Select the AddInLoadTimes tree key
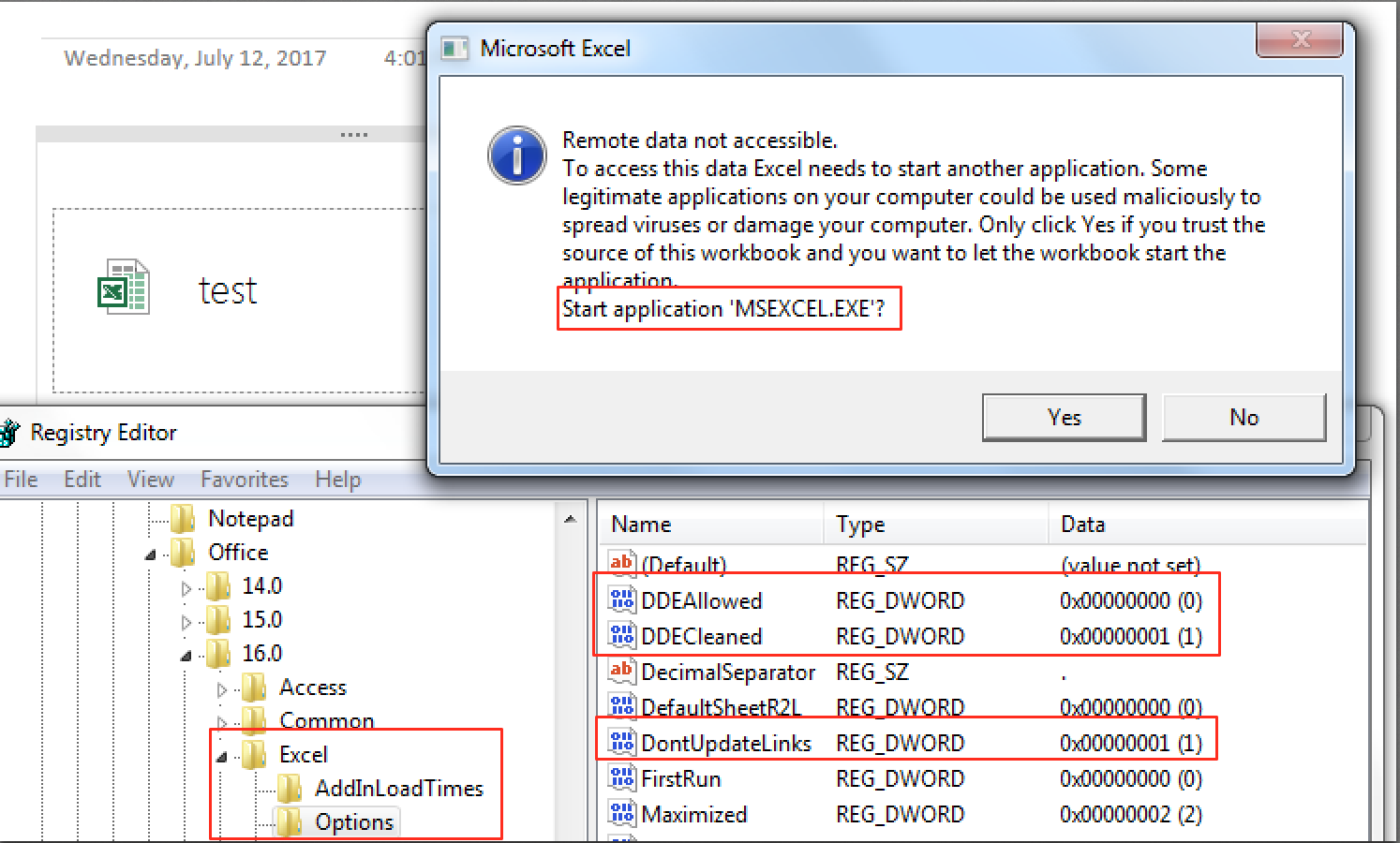 pos(398,788)
